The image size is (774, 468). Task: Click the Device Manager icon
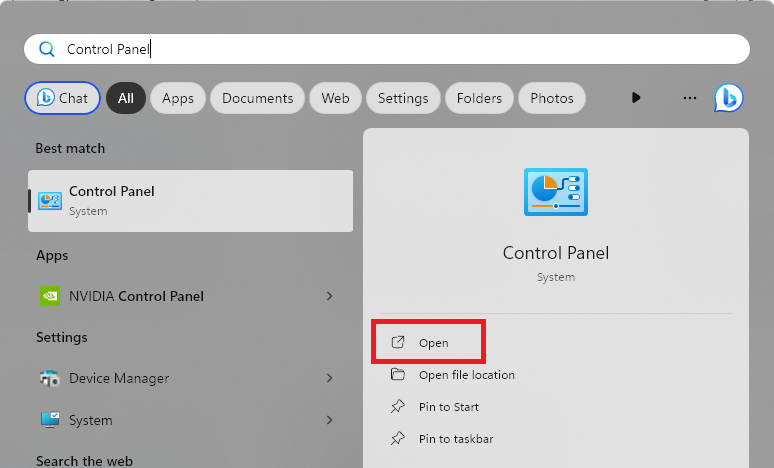pyautogui.click(x=49, y=378)
